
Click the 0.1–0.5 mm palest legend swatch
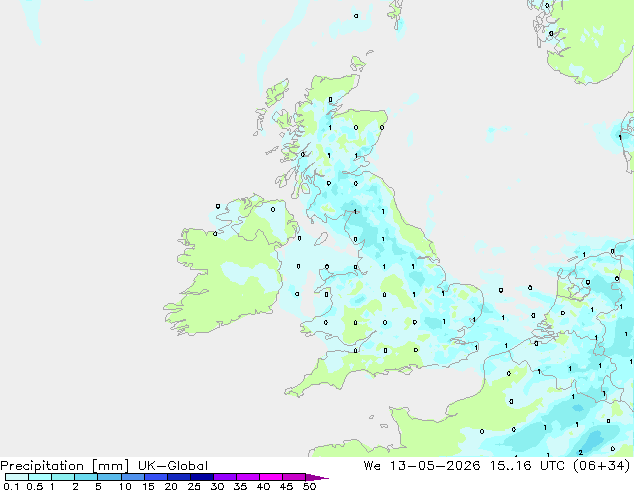(17, 477)
